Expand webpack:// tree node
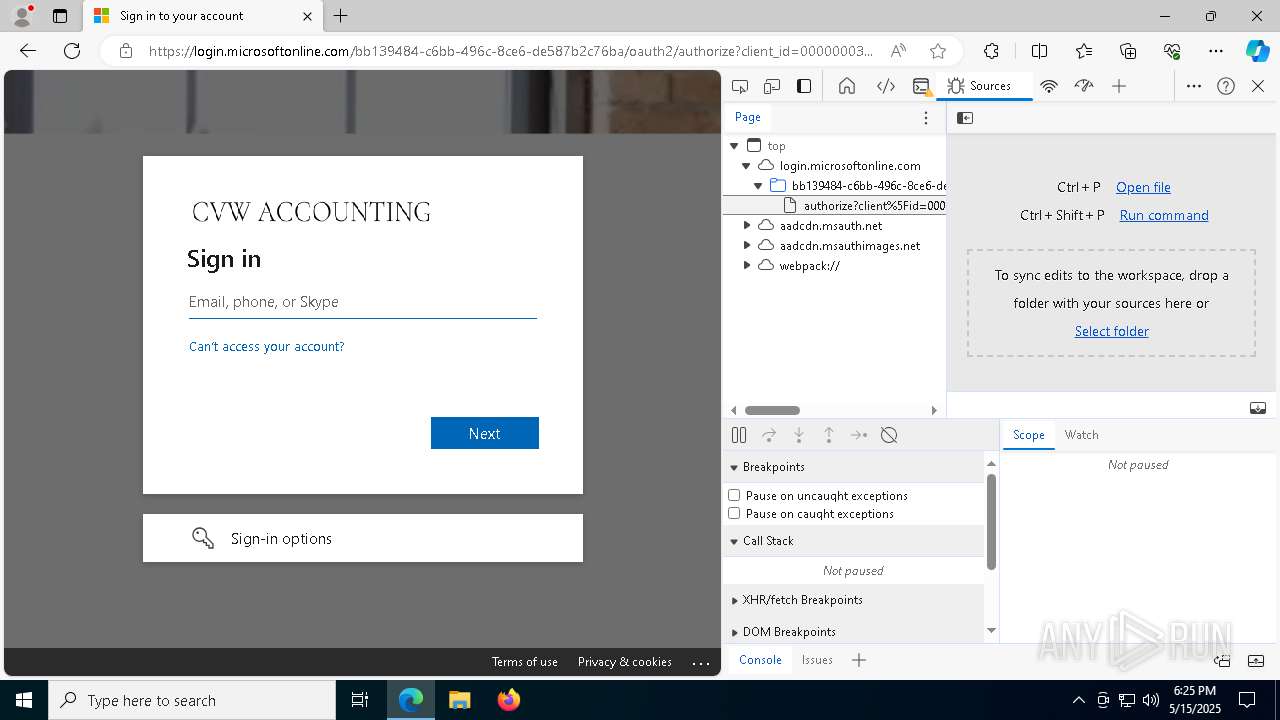Image resolution: width=1280 pixels, height=720 pixels. click(746, 266)
